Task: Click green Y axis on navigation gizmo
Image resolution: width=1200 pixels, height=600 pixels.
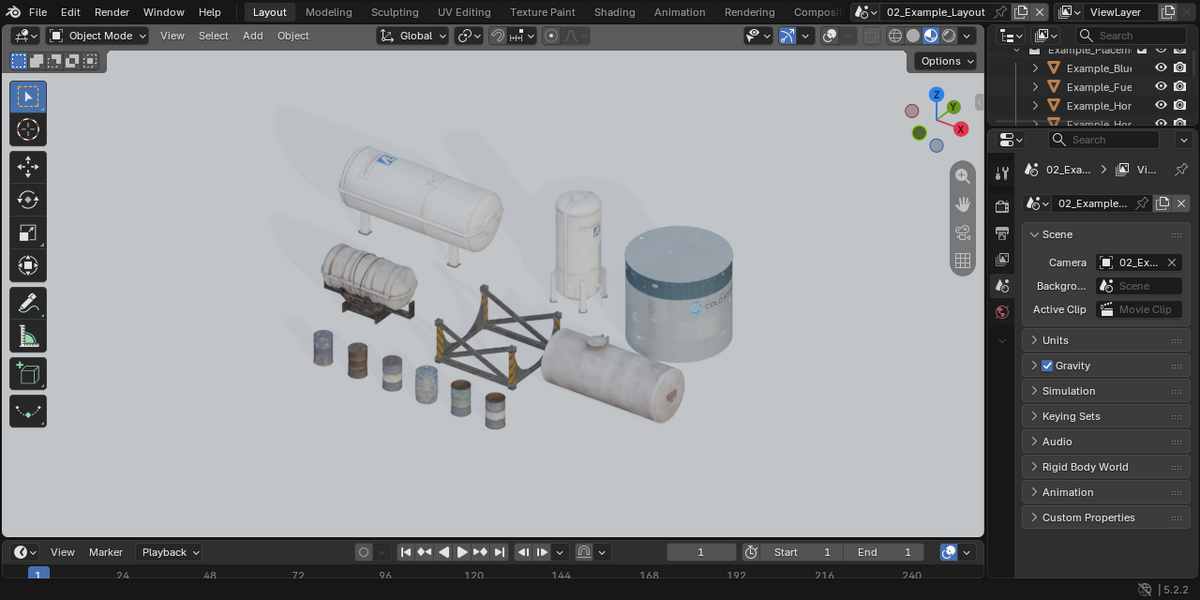Action: 954,106
